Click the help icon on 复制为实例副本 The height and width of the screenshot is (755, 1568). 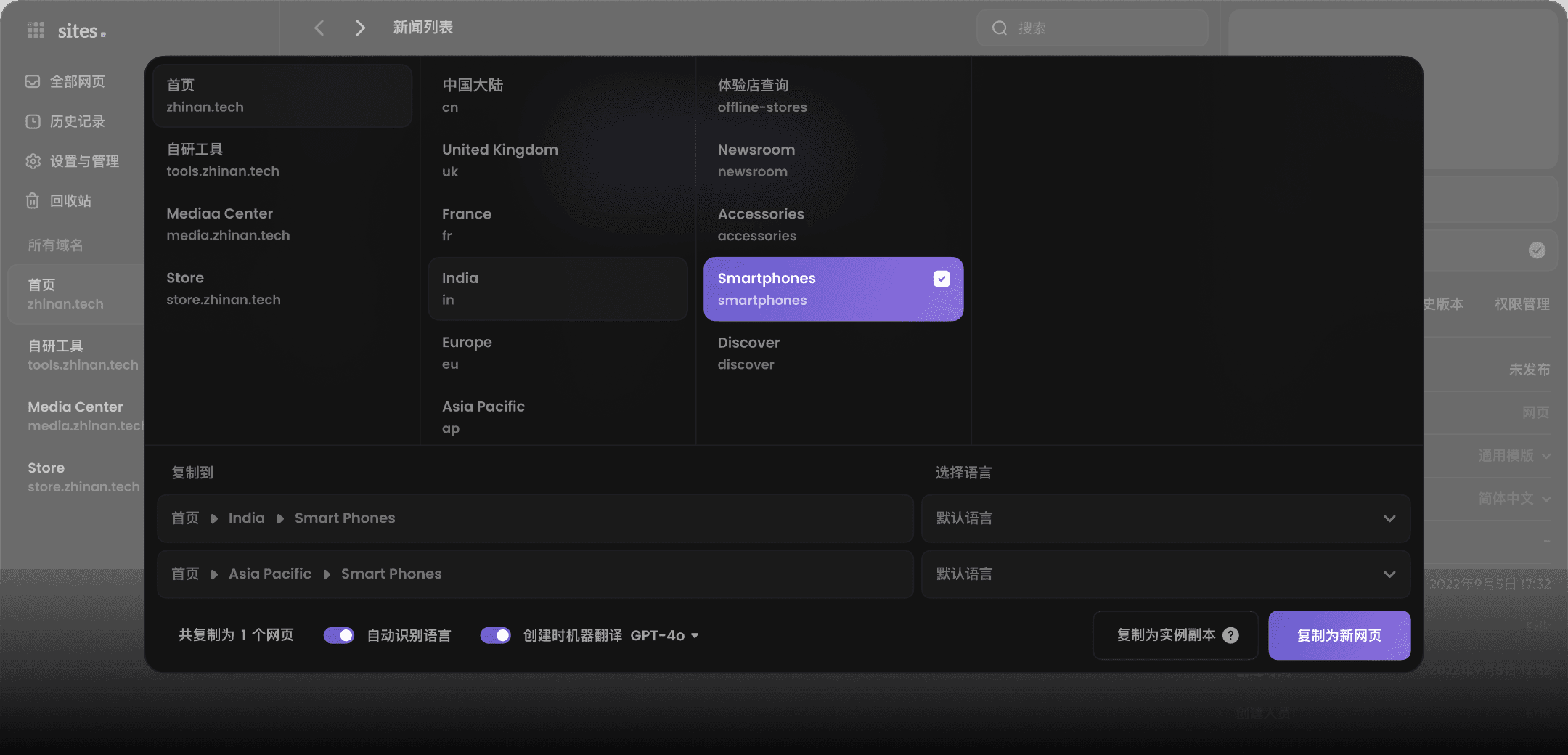(x=1230, y=635)
